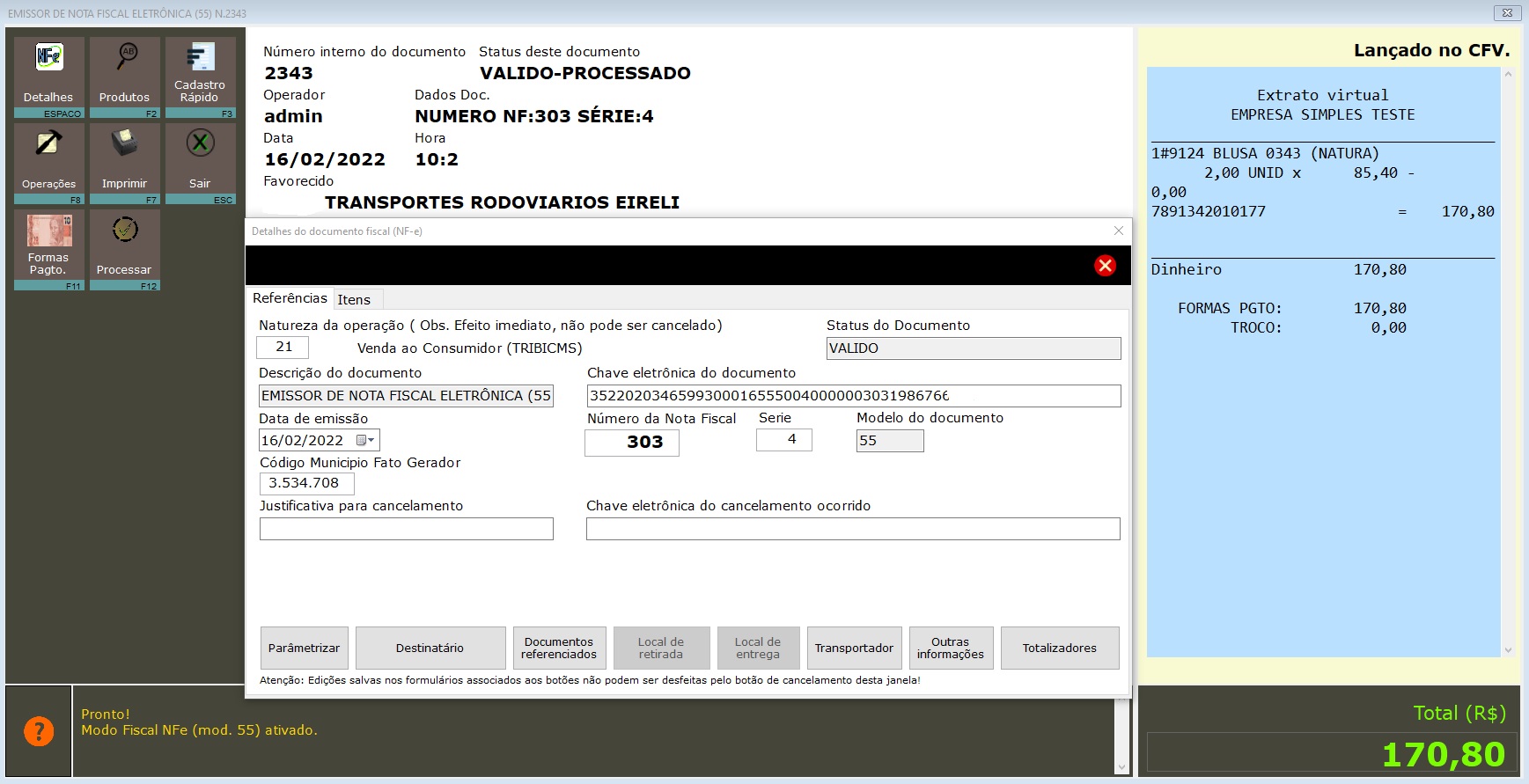The width and height of the screenshot is (1529, 784).
Task: Click the orange help question mark icon
Action: tap(39, 731)
